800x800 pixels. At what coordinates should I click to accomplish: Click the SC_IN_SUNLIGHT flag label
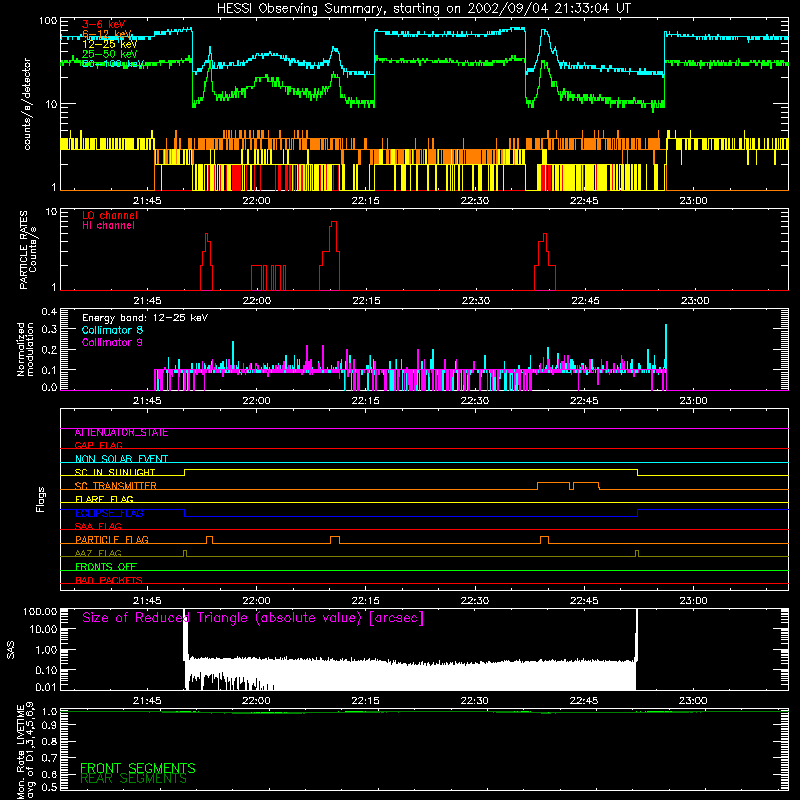115,472
